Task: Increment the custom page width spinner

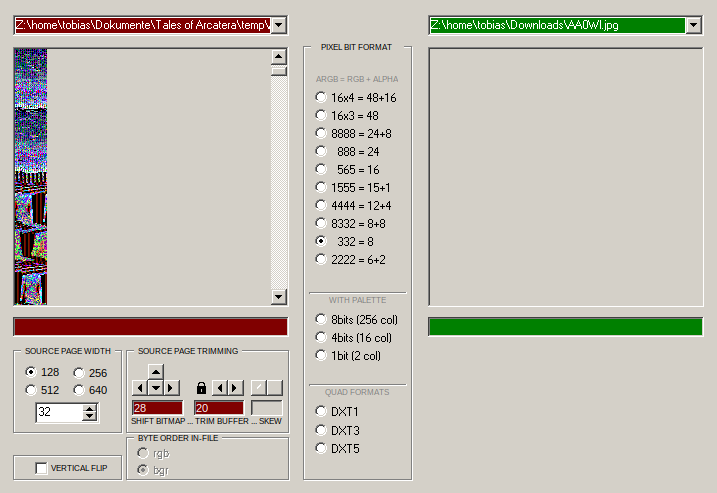Action: point(90,408)
